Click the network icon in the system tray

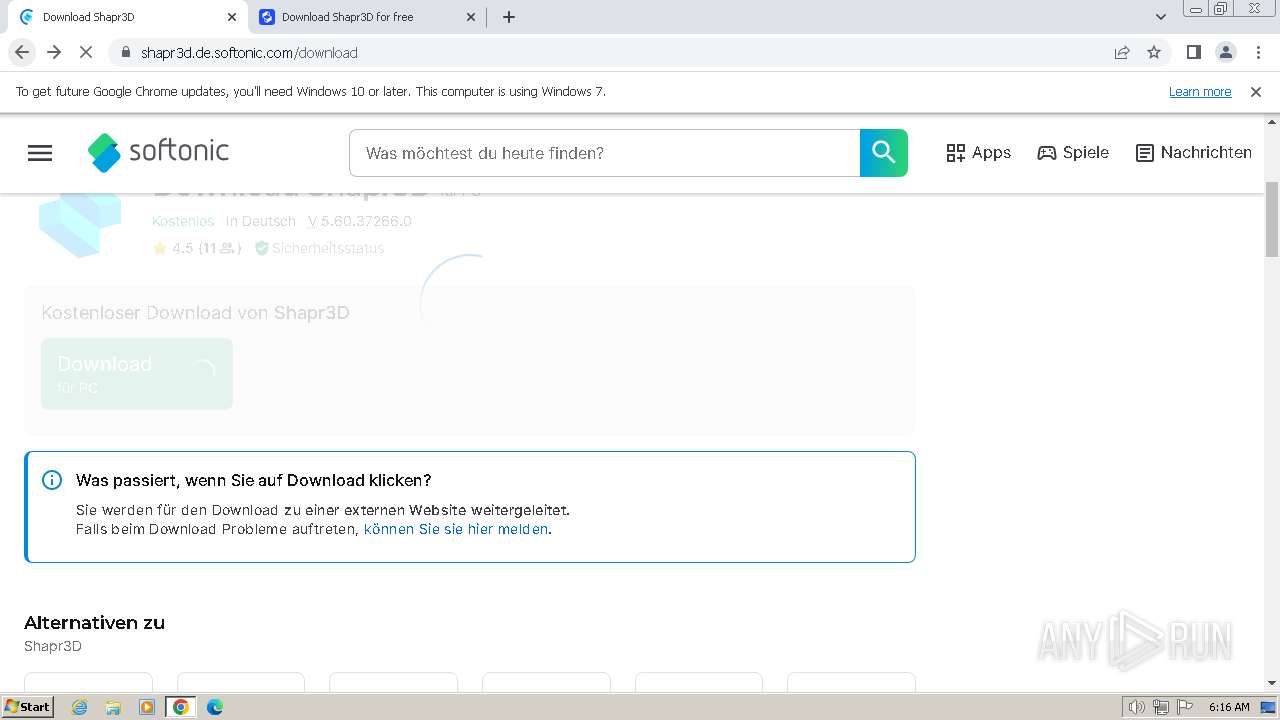coord(1160,707)
